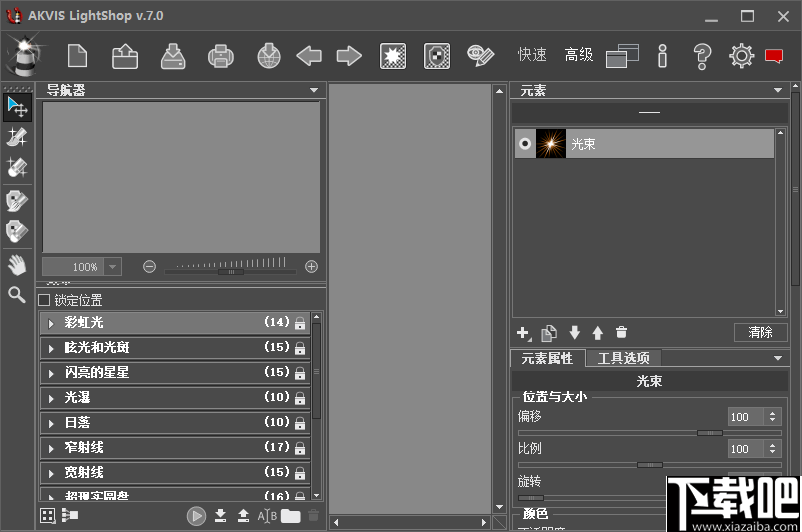This screenshot has width=802, height=532.
Task: Expand the 眩光和光斑 preset group
Action: tap(51, 348)
